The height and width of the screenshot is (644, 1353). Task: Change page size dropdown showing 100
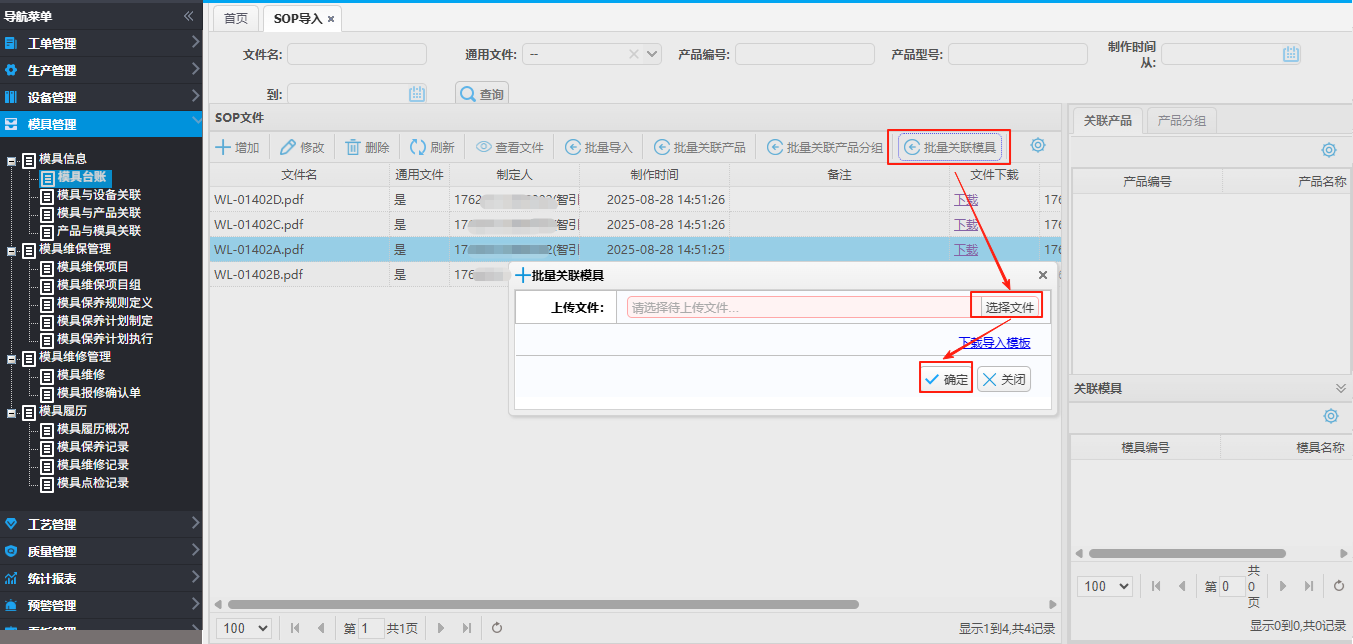click(244, 628)
